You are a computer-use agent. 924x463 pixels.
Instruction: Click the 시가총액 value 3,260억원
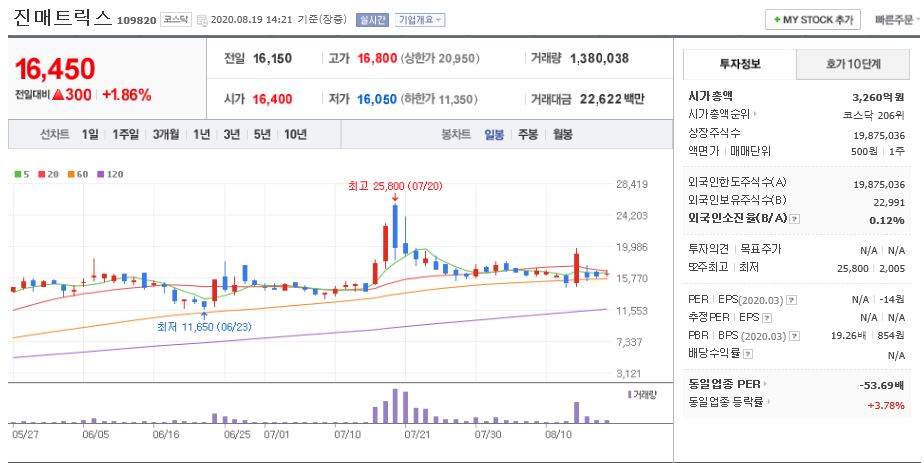878,97
